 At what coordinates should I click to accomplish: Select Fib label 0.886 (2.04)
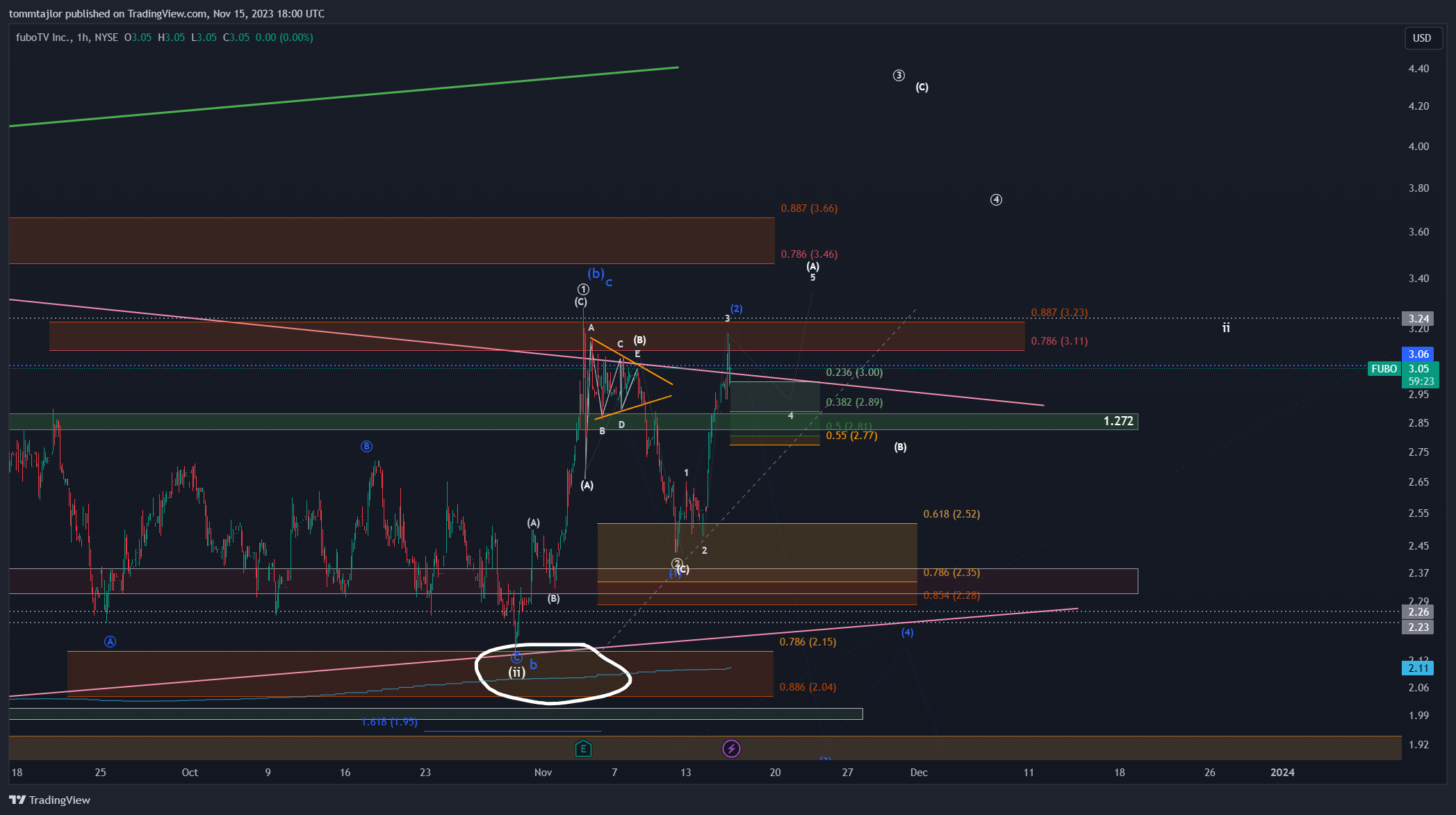click(x=808, y=687)
